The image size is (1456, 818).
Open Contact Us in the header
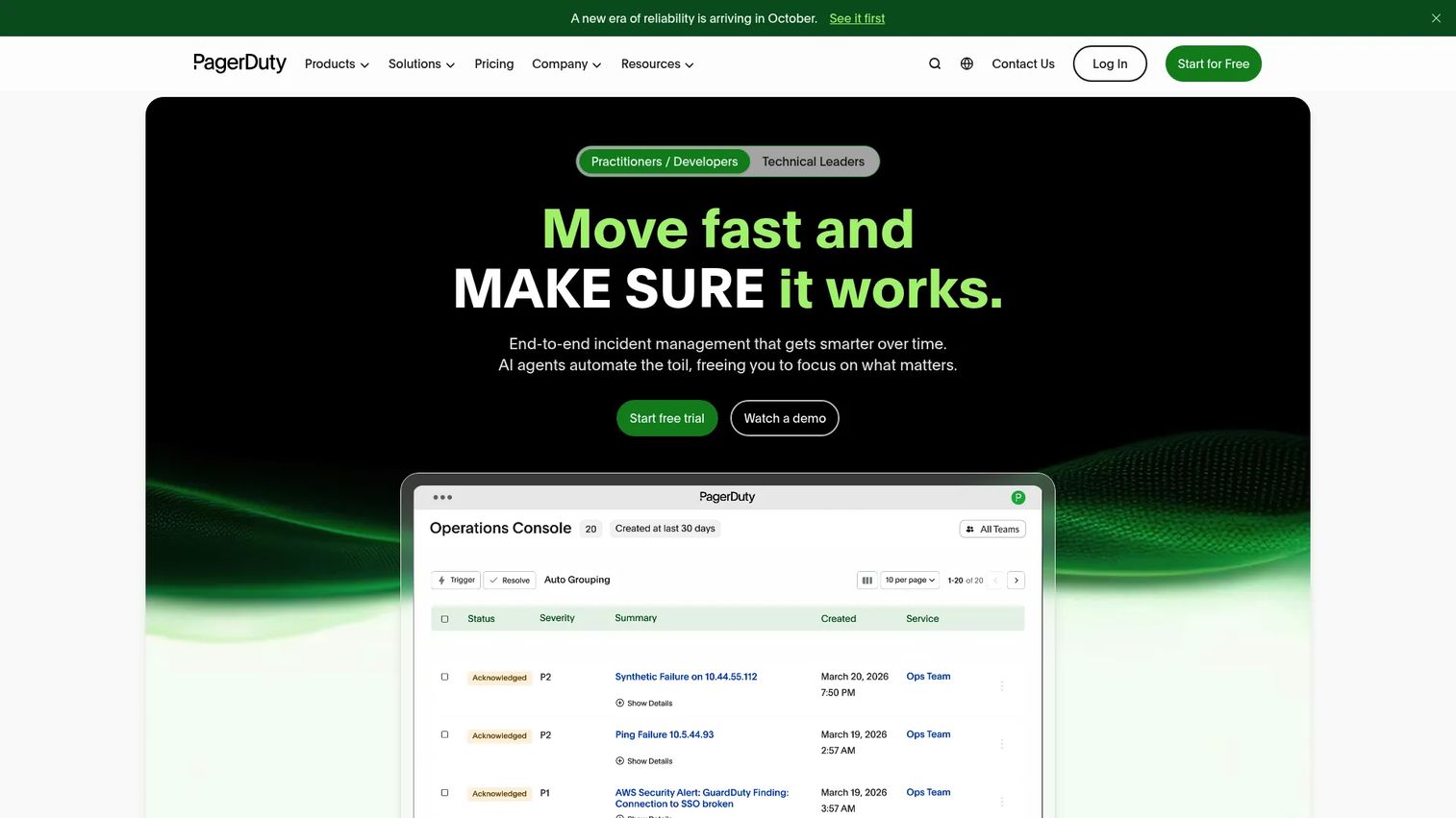pyautogui.click(x=1023, y=63)
